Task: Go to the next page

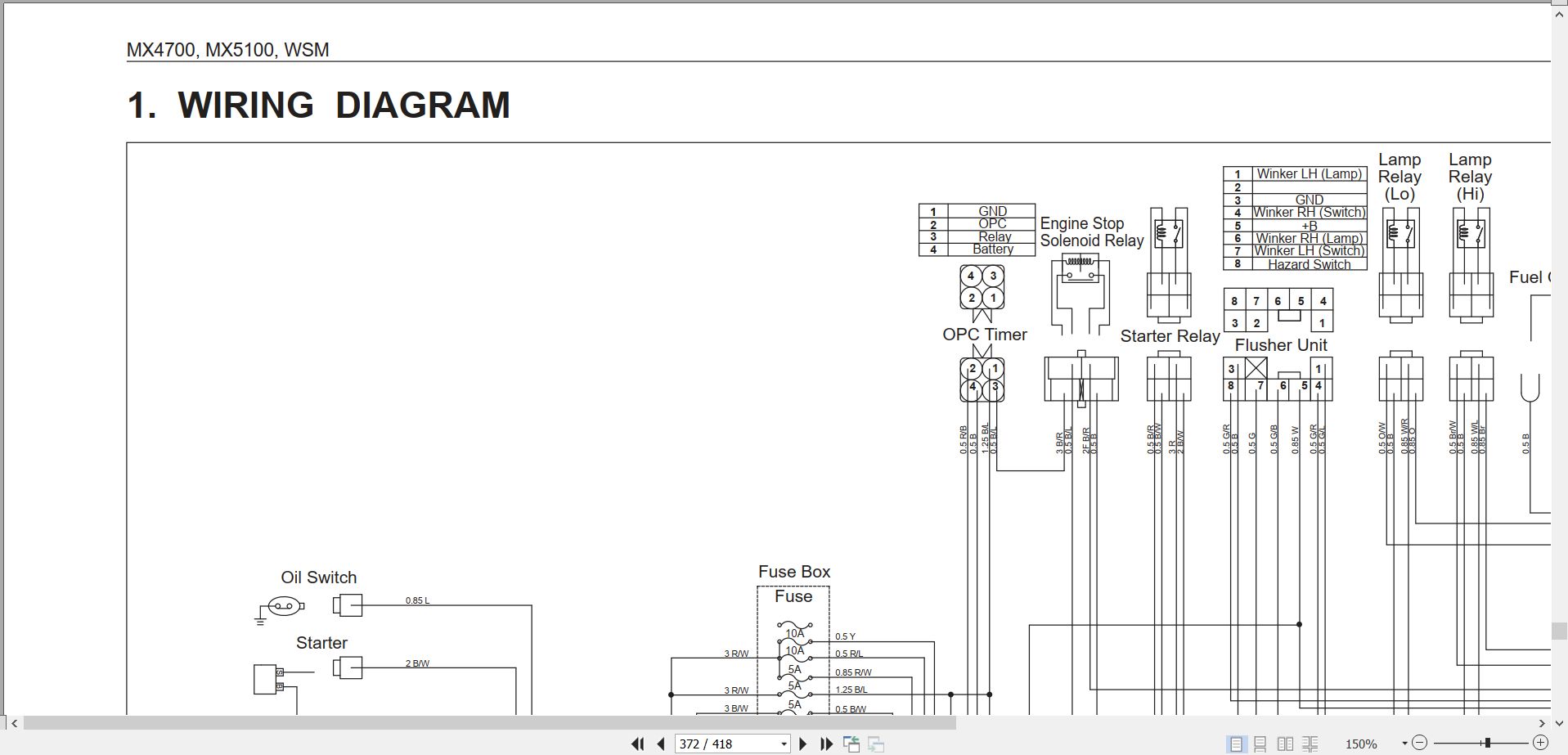Action: [802, 744]
